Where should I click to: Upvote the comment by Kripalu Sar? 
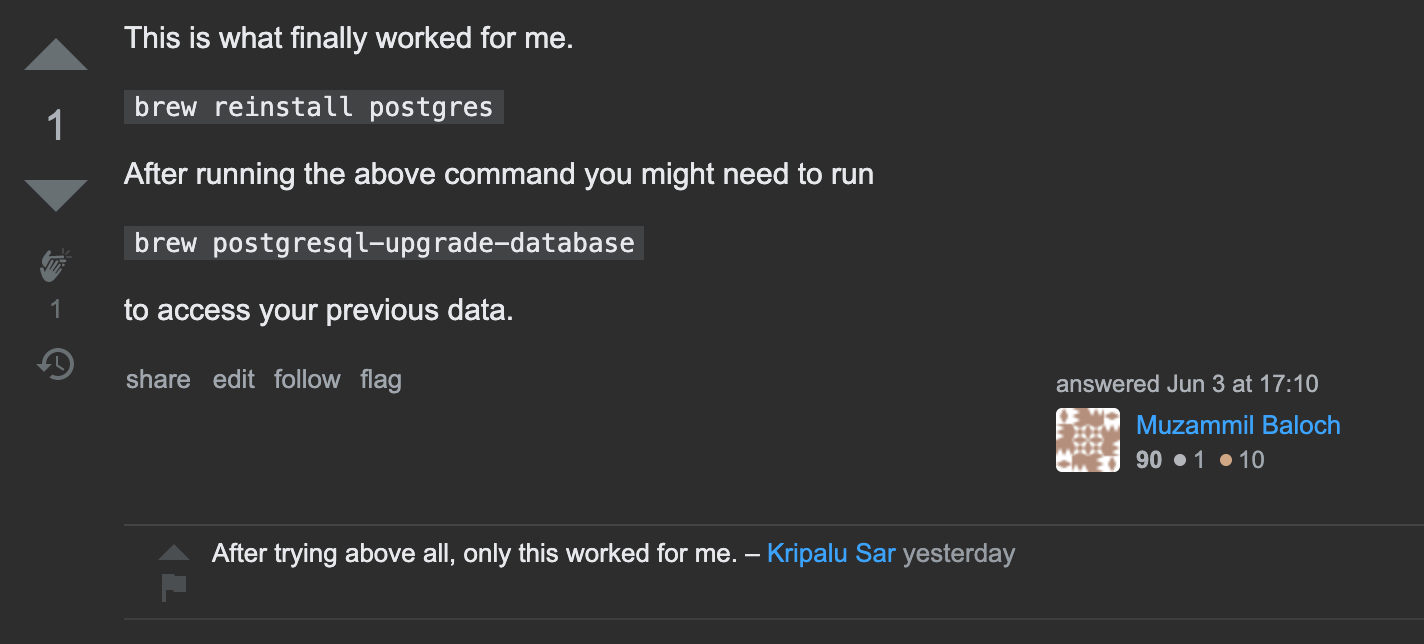point(174,552)
